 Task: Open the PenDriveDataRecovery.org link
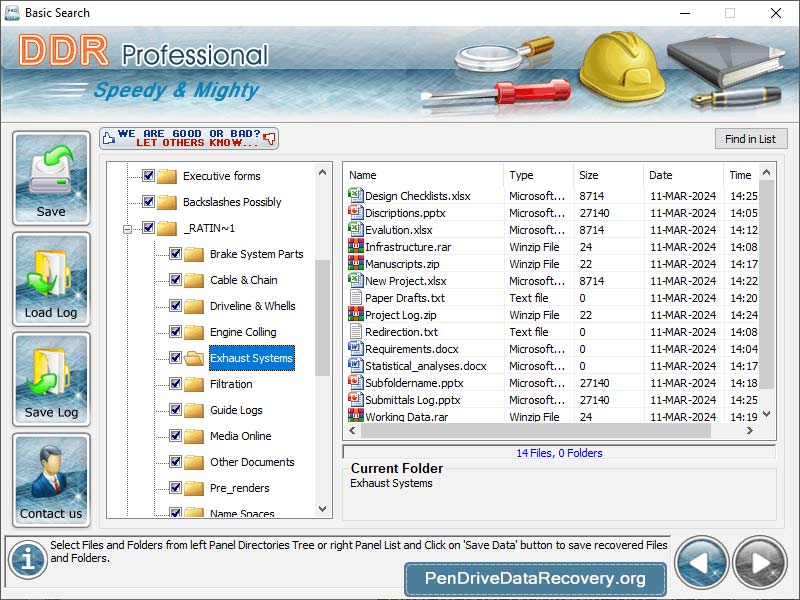tap(534, 578)
